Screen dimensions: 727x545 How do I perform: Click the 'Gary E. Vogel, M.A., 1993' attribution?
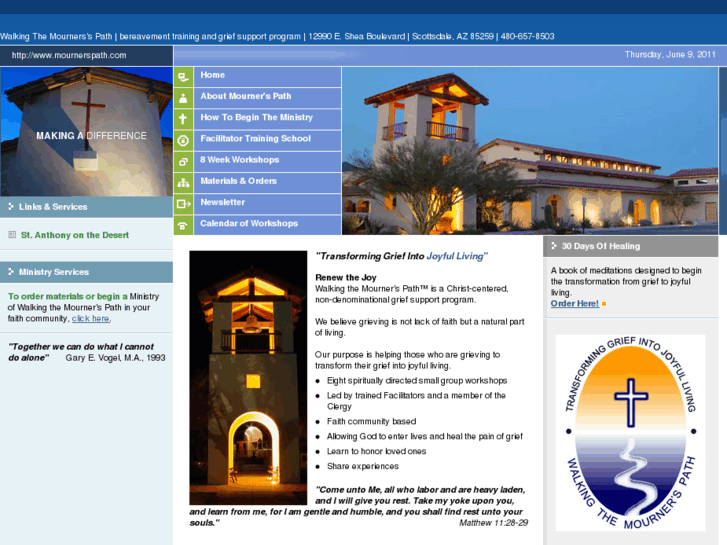[x=115, y=358]
